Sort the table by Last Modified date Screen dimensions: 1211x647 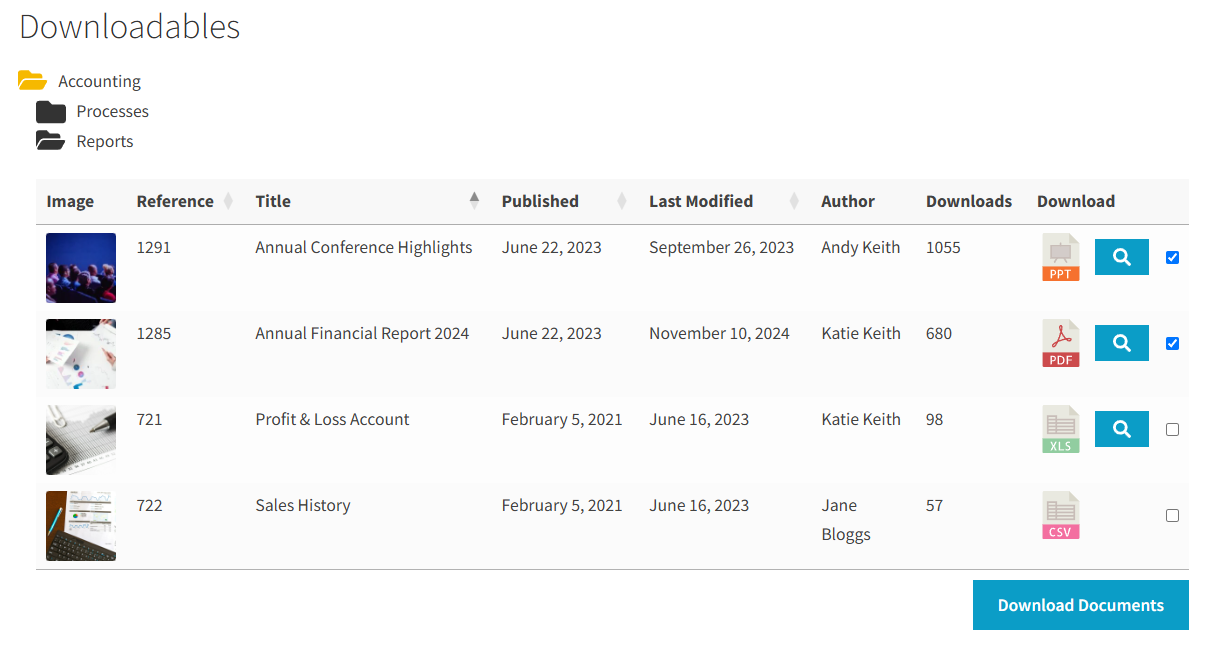[x=701, y=201]
